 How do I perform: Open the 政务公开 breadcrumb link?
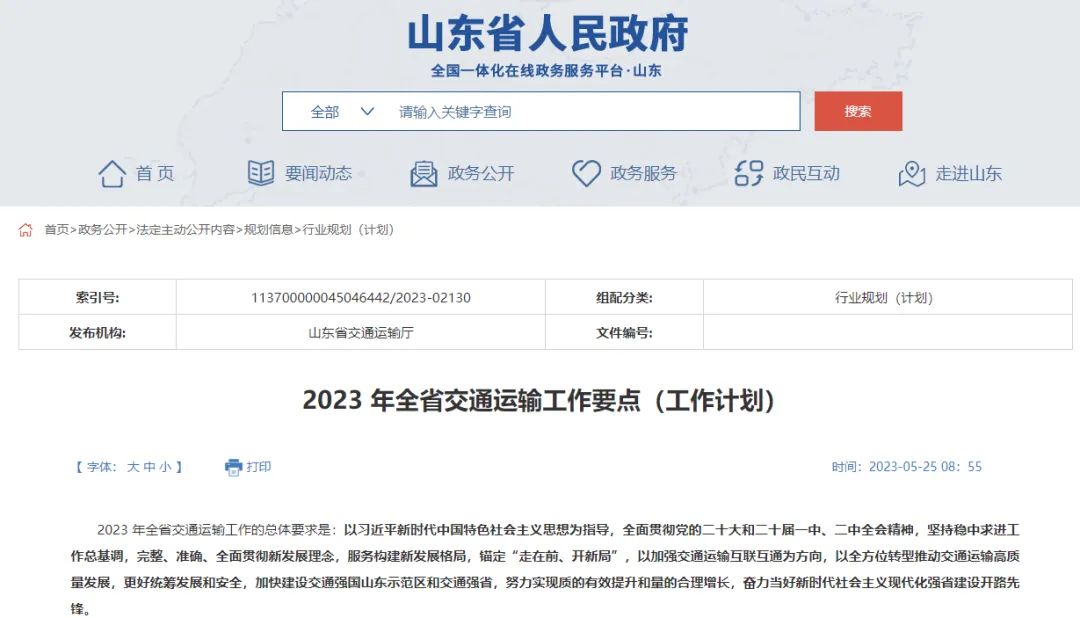click(103, 230)
